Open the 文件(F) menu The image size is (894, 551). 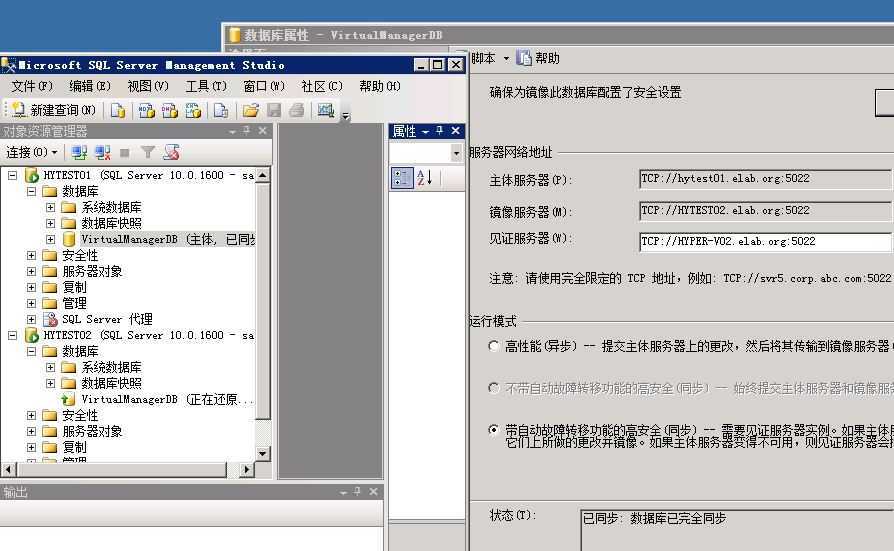(32, 86)
